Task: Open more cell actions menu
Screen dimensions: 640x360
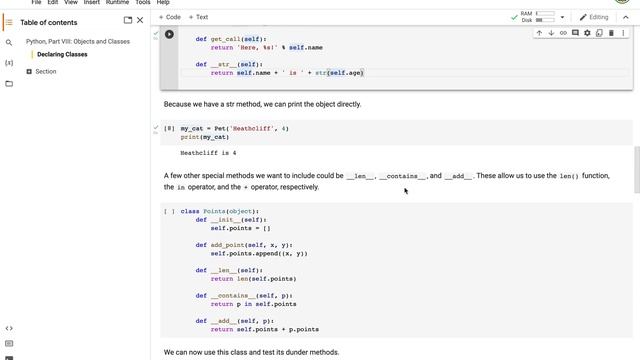Action: click(623, 33)
